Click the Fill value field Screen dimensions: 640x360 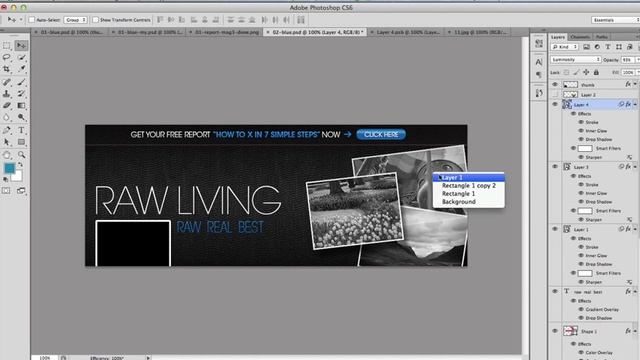pyautogui.click(x=628, y=72)
